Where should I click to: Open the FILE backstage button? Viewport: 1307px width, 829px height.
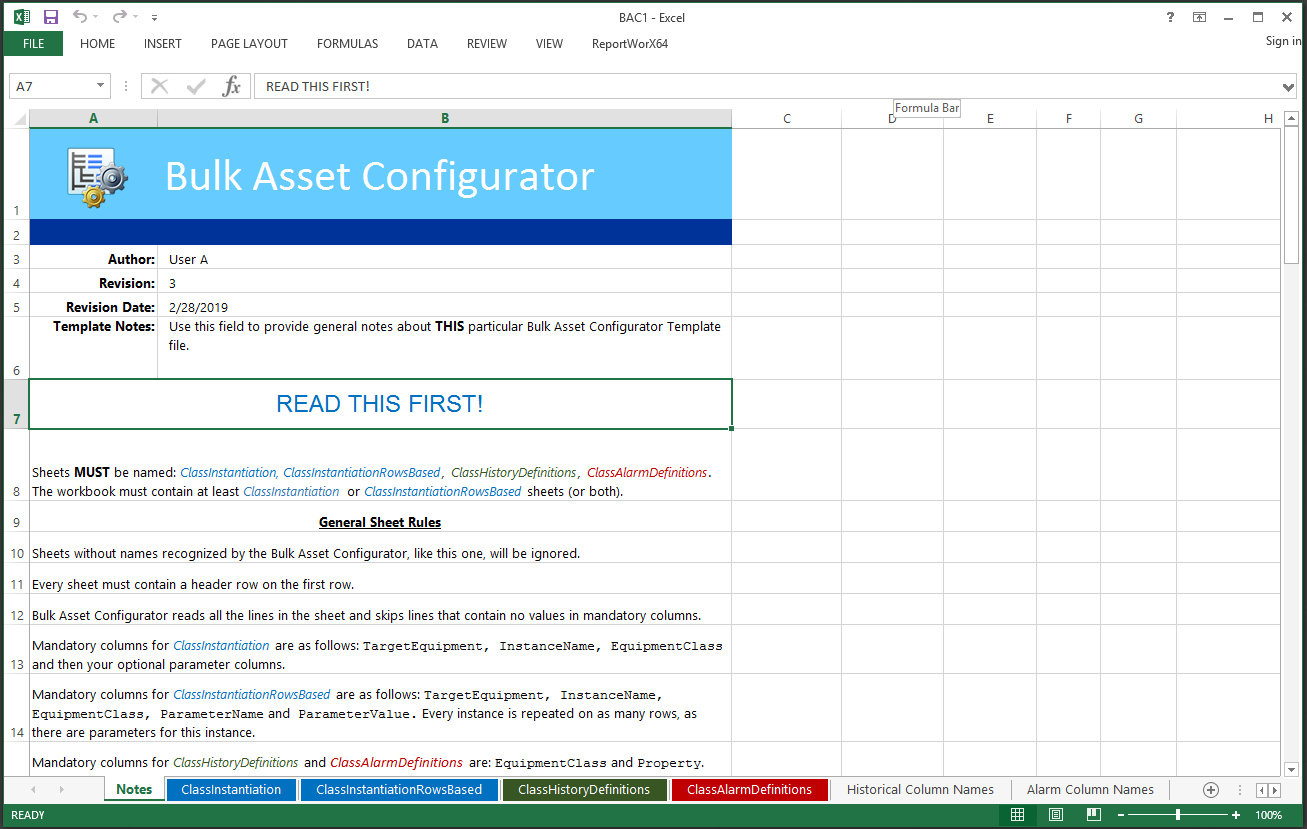click(x=33, y=44)
